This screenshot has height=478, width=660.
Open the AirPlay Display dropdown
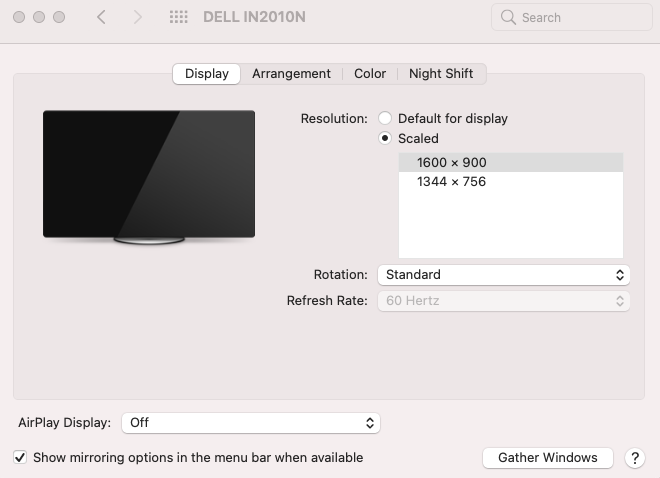click(x=251, y=423)
